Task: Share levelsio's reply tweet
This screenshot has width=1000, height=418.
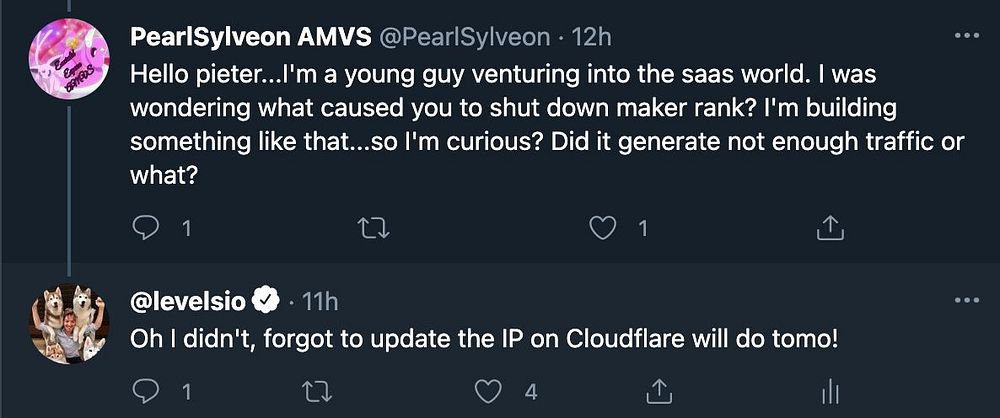Action: point(660,390)
